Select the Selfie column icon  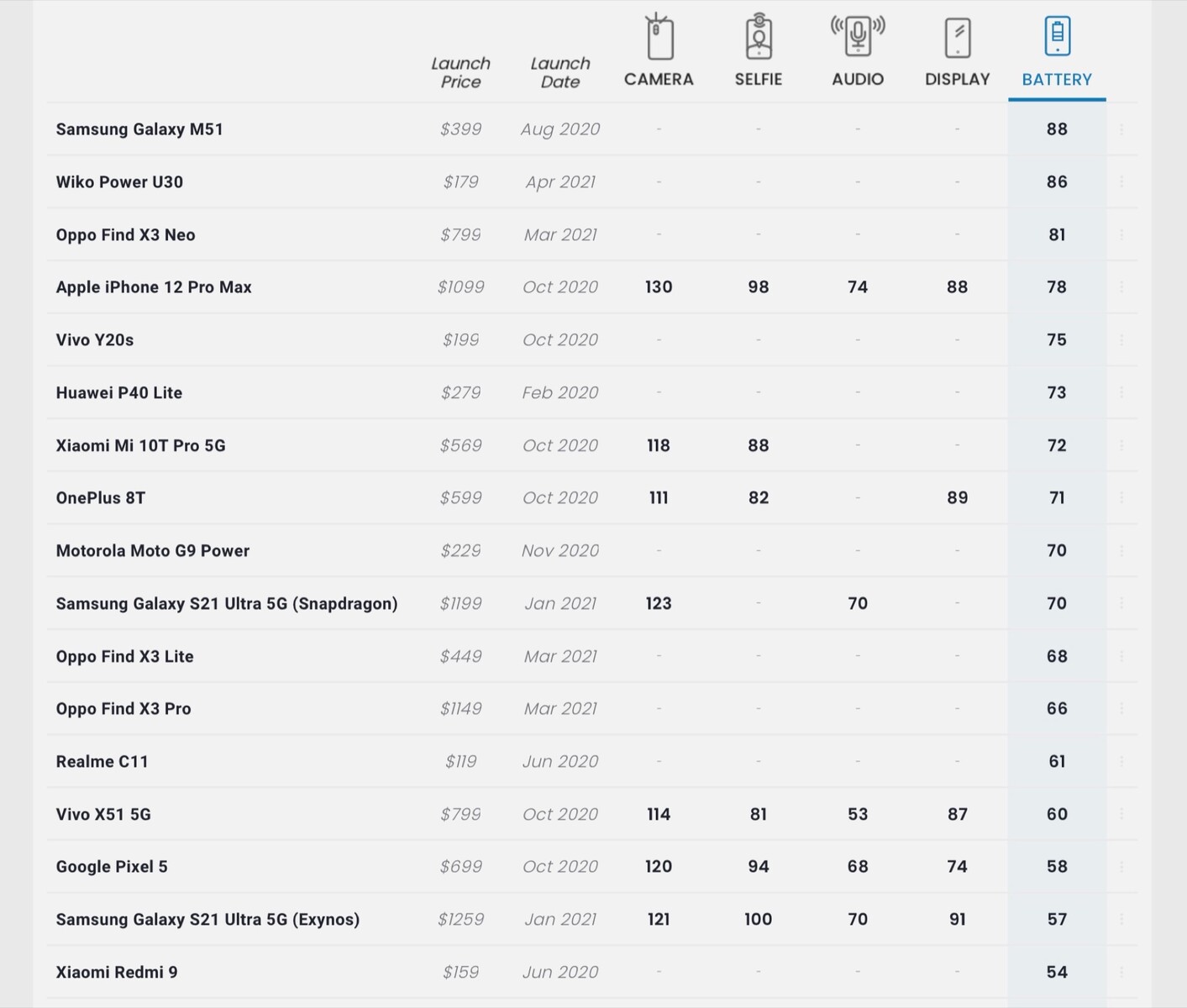coord(759,37)
